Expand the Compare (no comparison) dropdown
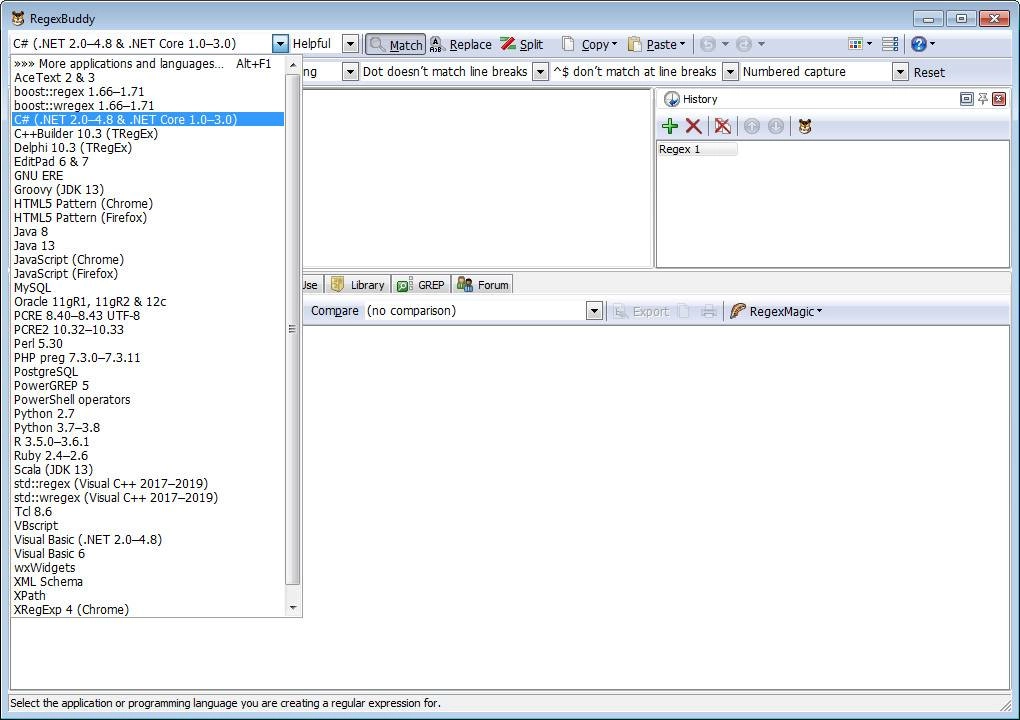The width and height of the screenshot is (1020, 720). (x=593, y=311)
